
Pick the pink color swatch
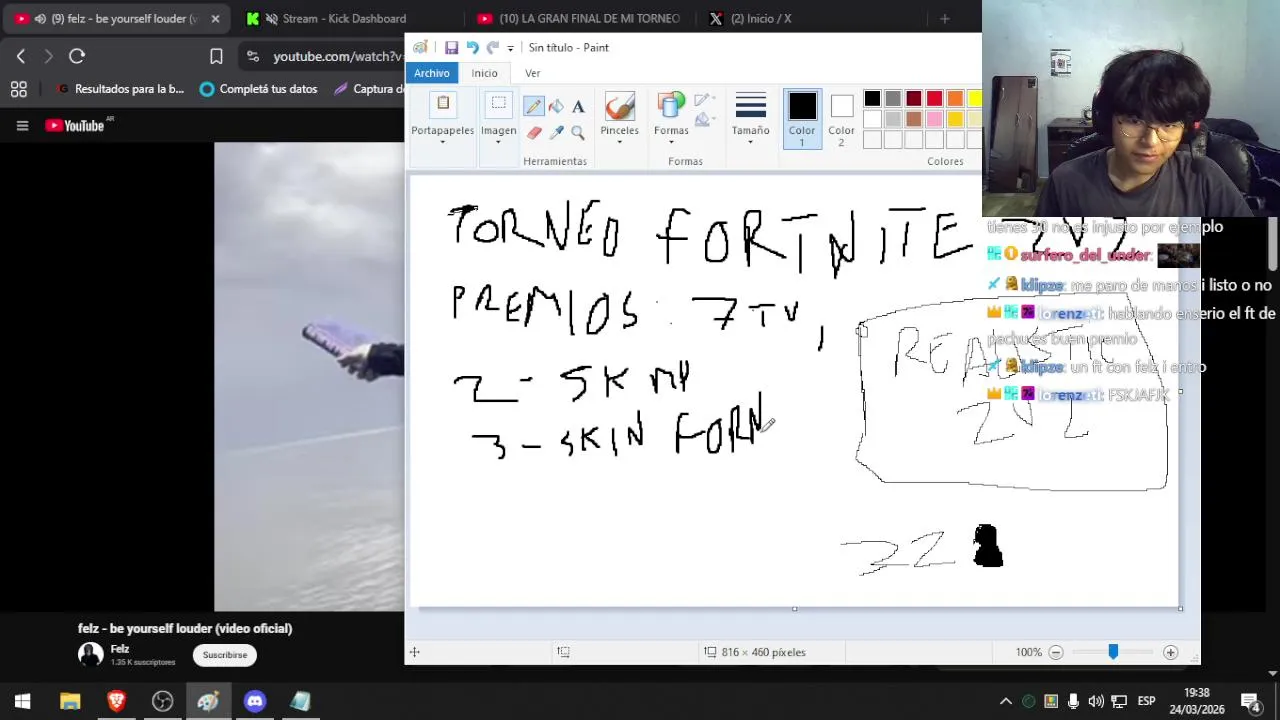coord(934,119)
